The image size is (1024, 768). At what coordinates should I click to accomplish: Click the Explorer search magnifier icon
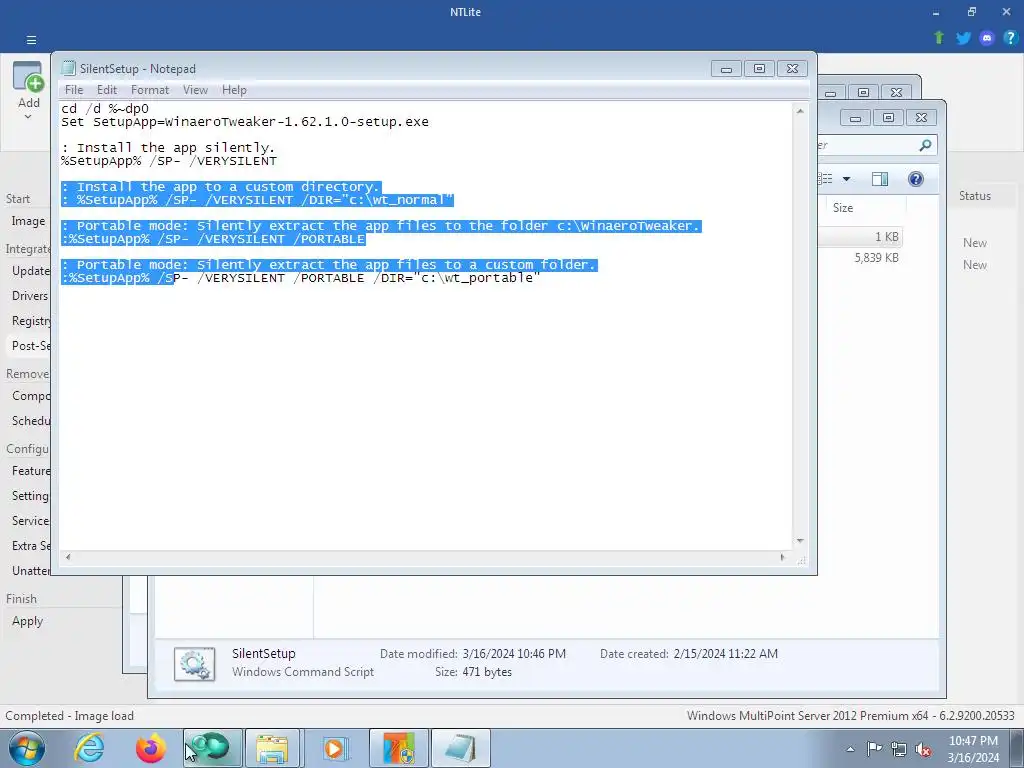point(925,145)
